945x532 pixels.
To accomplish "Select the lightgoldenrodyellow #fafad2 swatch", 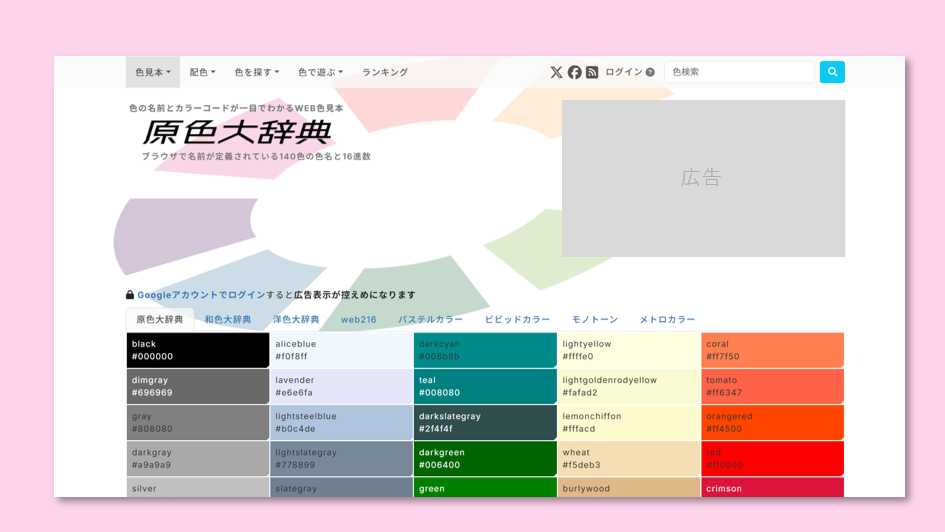I will pyautogui.click(x=629, y=386).
